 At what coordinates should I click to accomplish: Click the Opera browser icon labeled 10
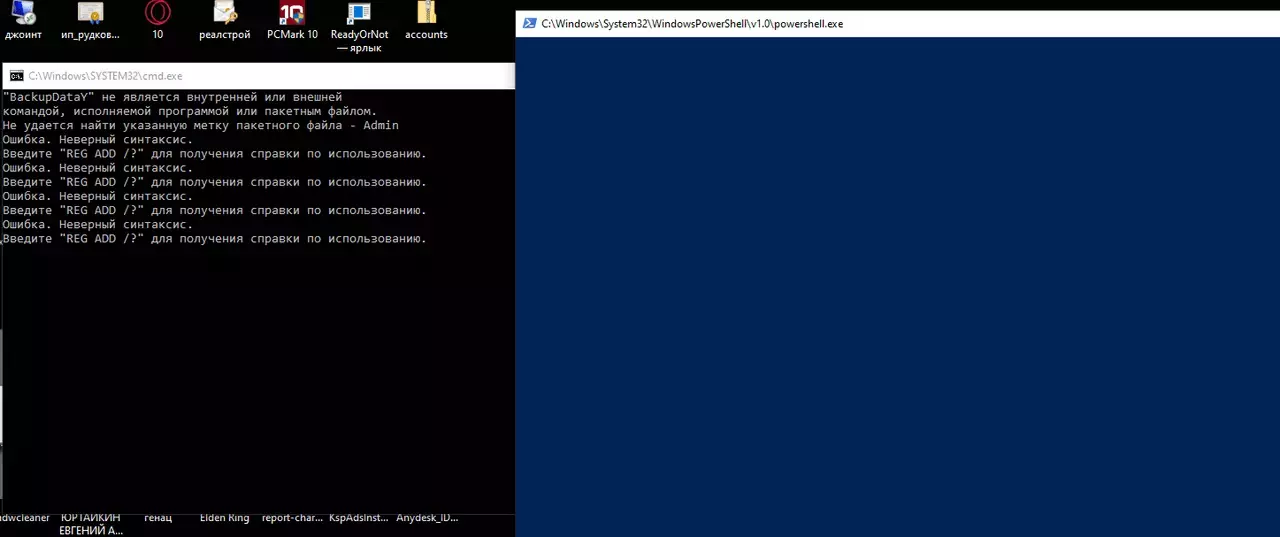[157, 14]
